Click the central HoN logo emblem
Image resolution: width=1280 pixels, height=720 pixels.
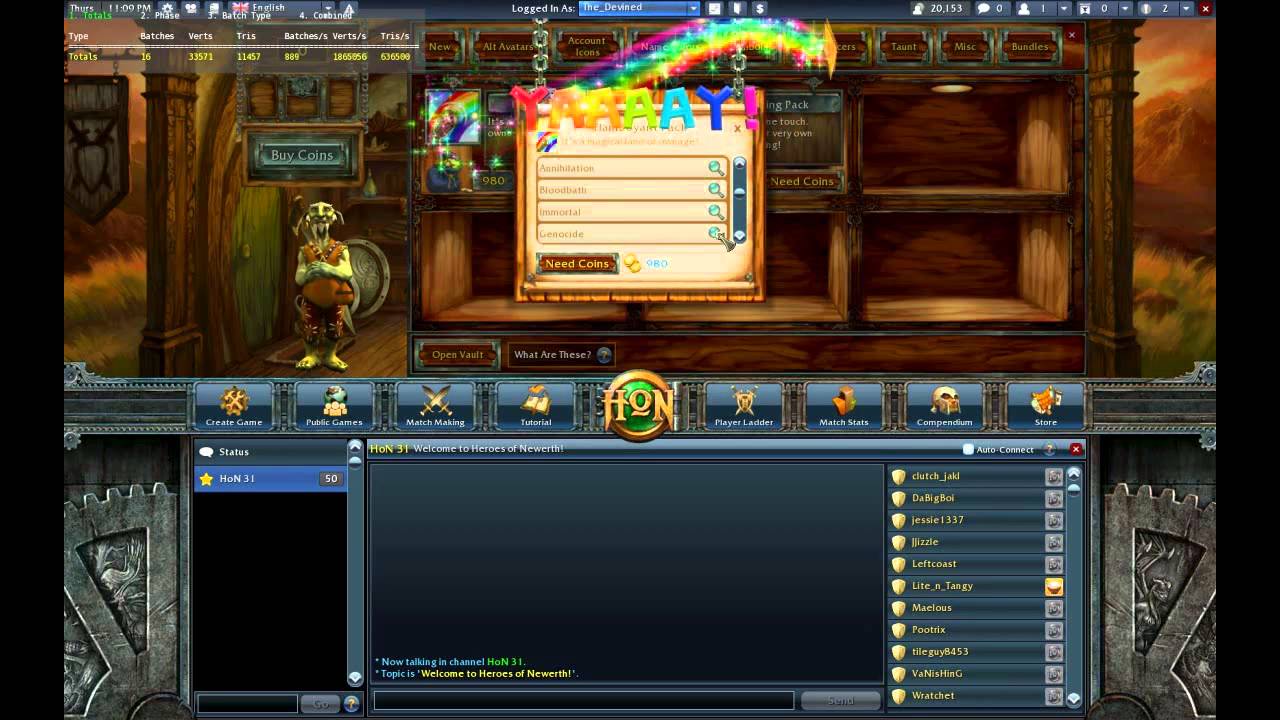(639, 405)
